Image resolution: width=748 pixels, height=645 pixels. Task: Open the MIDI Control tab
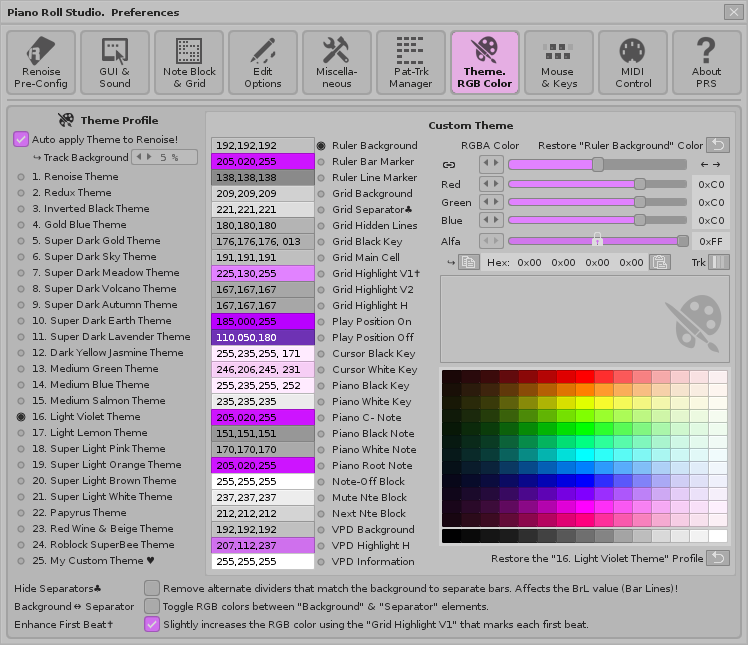pos(633,62)
